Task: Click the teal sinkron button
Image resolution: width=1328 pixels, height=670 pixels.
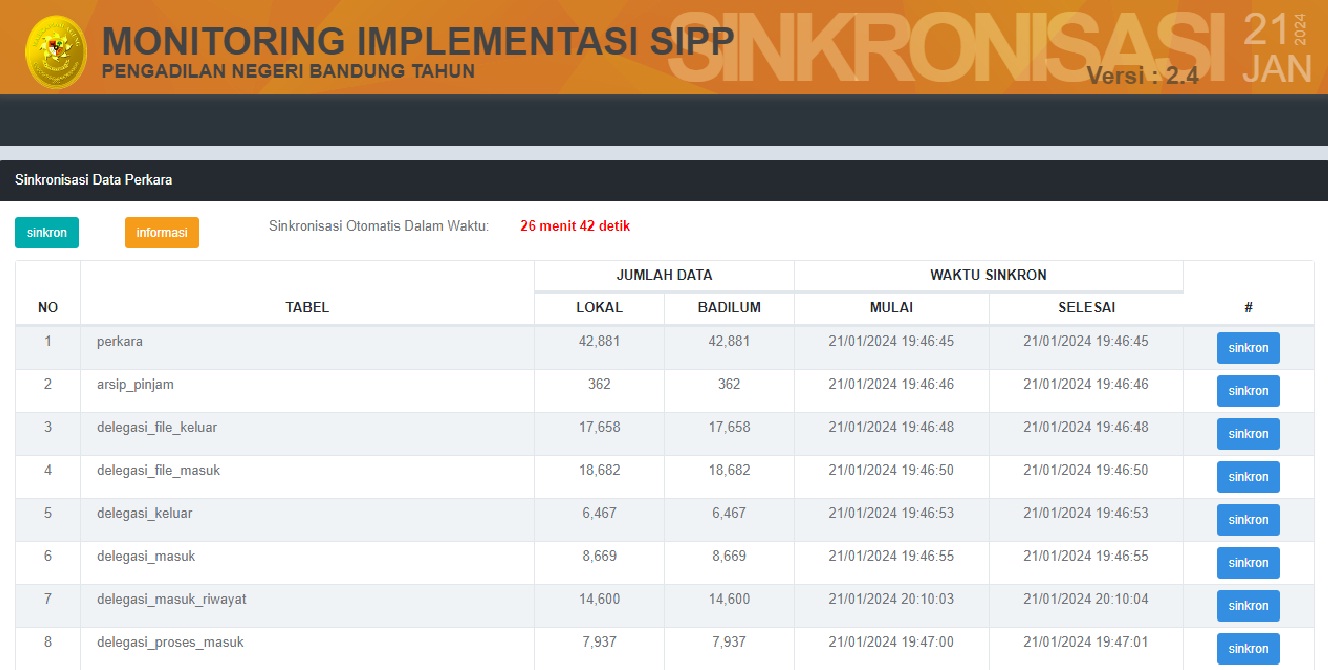Action: point(47,233)
